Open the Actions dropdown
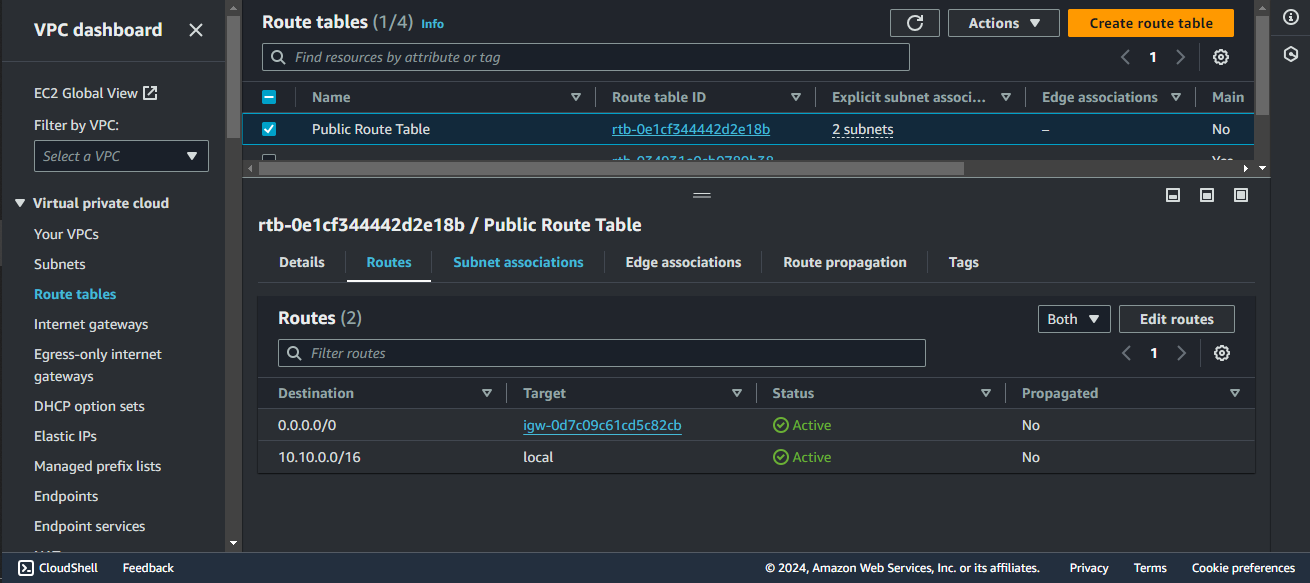 click(x=1004, y=23)
